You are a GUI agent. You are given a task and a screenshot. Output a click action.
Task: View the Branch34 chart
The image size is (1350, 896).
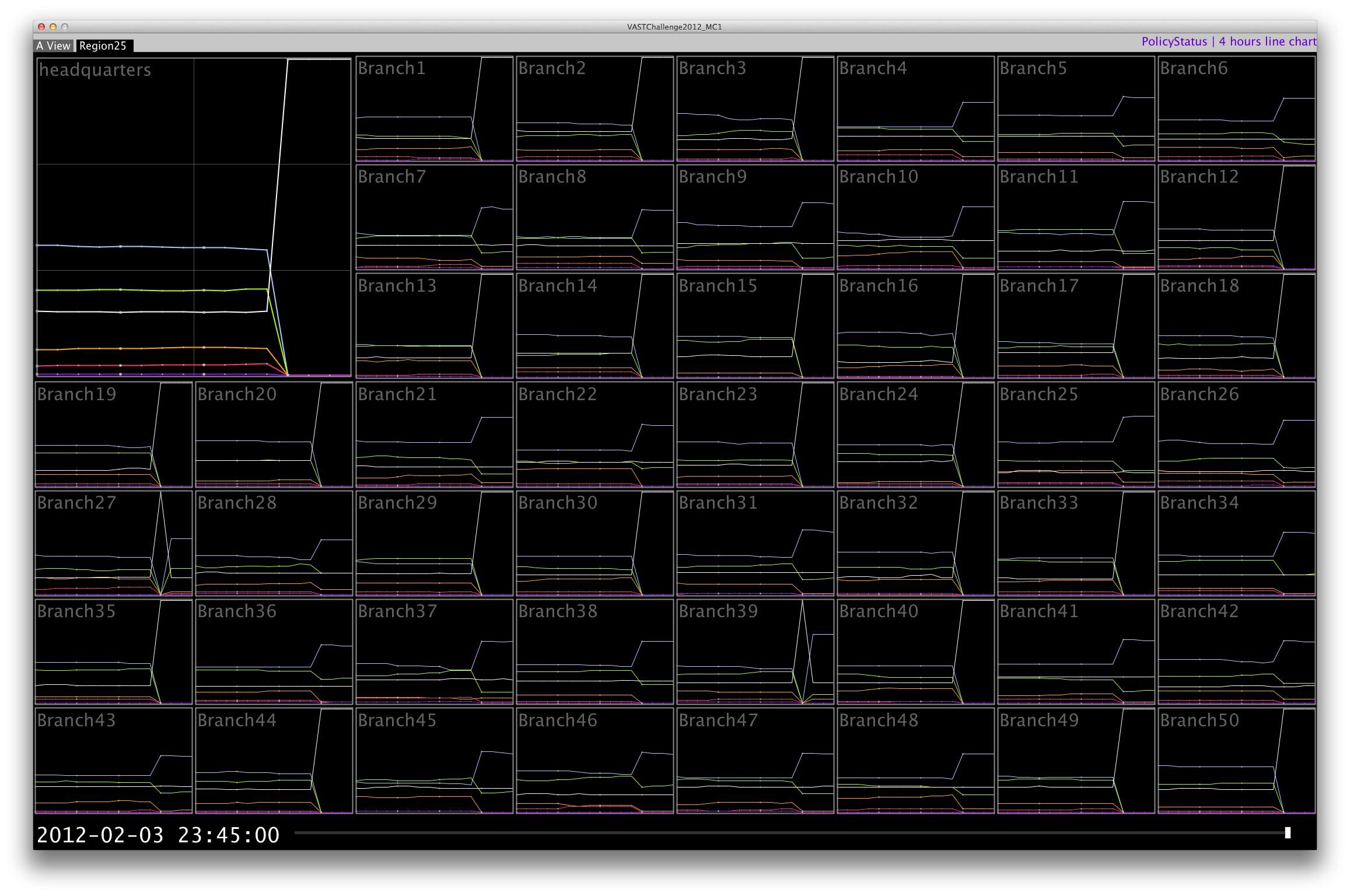pyautogui.click(x=1237, y=543)
